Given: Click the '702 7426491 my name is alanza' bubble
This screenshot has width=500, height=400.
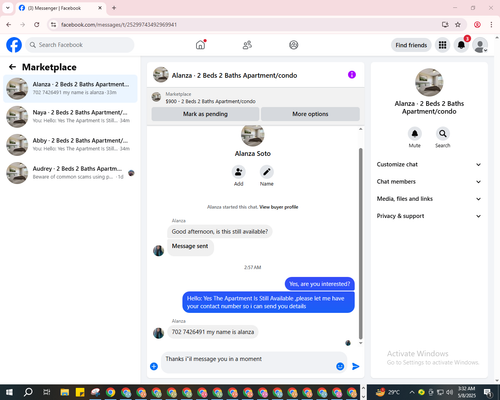Looking at the screenshot, I should tap(213, 332).
